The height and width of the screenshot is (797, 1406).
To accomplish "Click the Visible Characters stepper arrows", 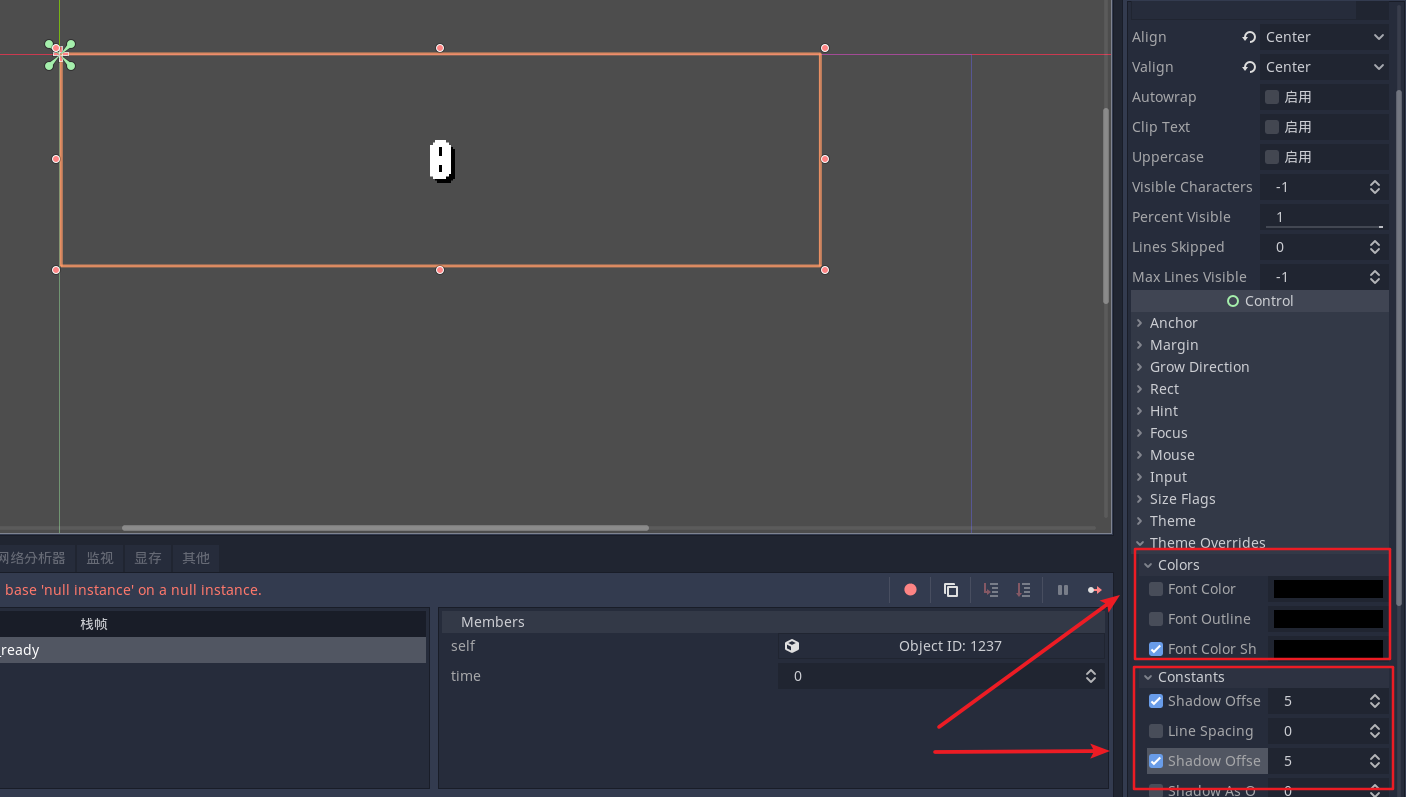I will point(1375,187).
